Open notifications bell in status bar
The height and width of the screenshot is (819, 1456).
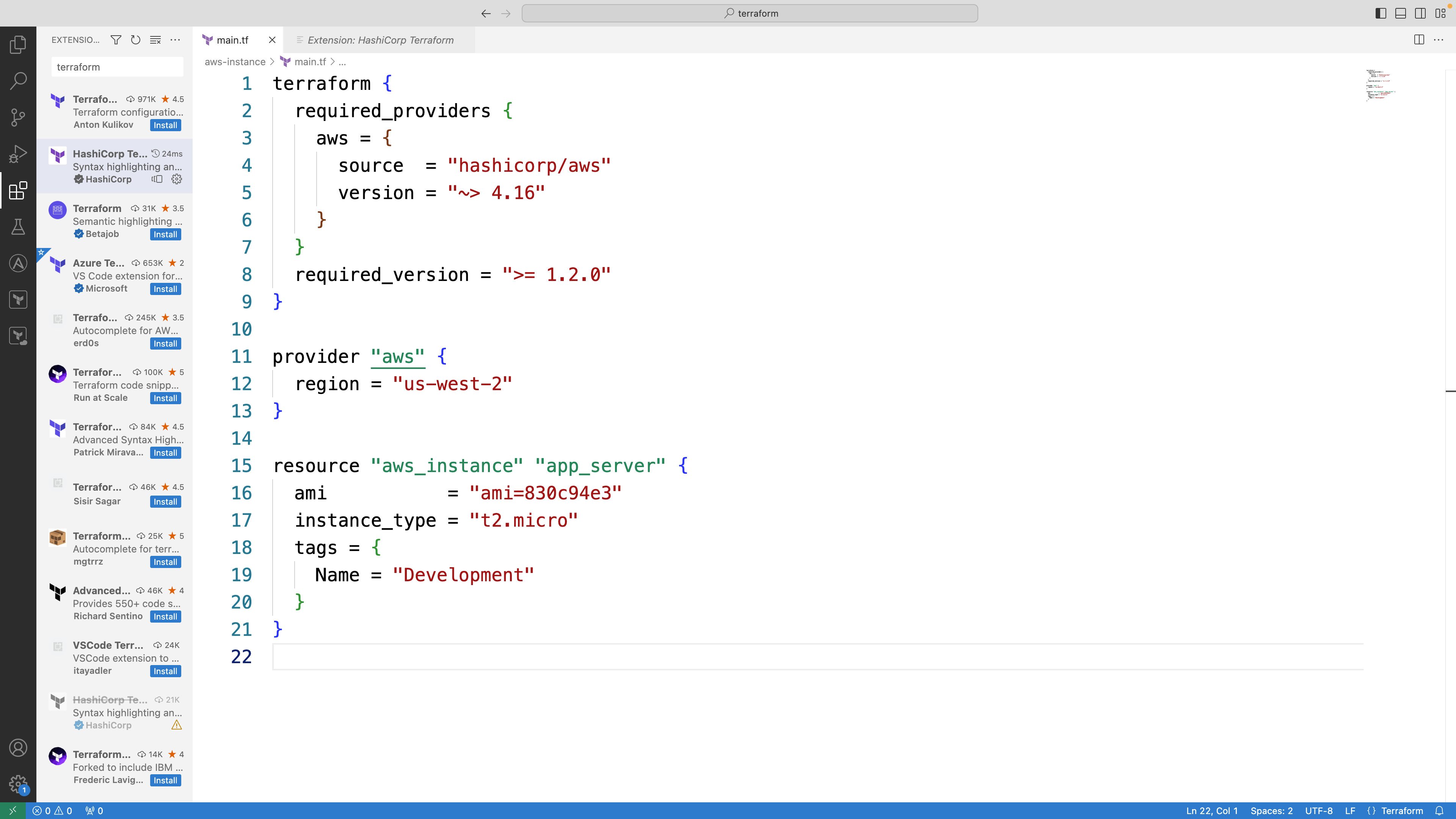(1439, 811)
